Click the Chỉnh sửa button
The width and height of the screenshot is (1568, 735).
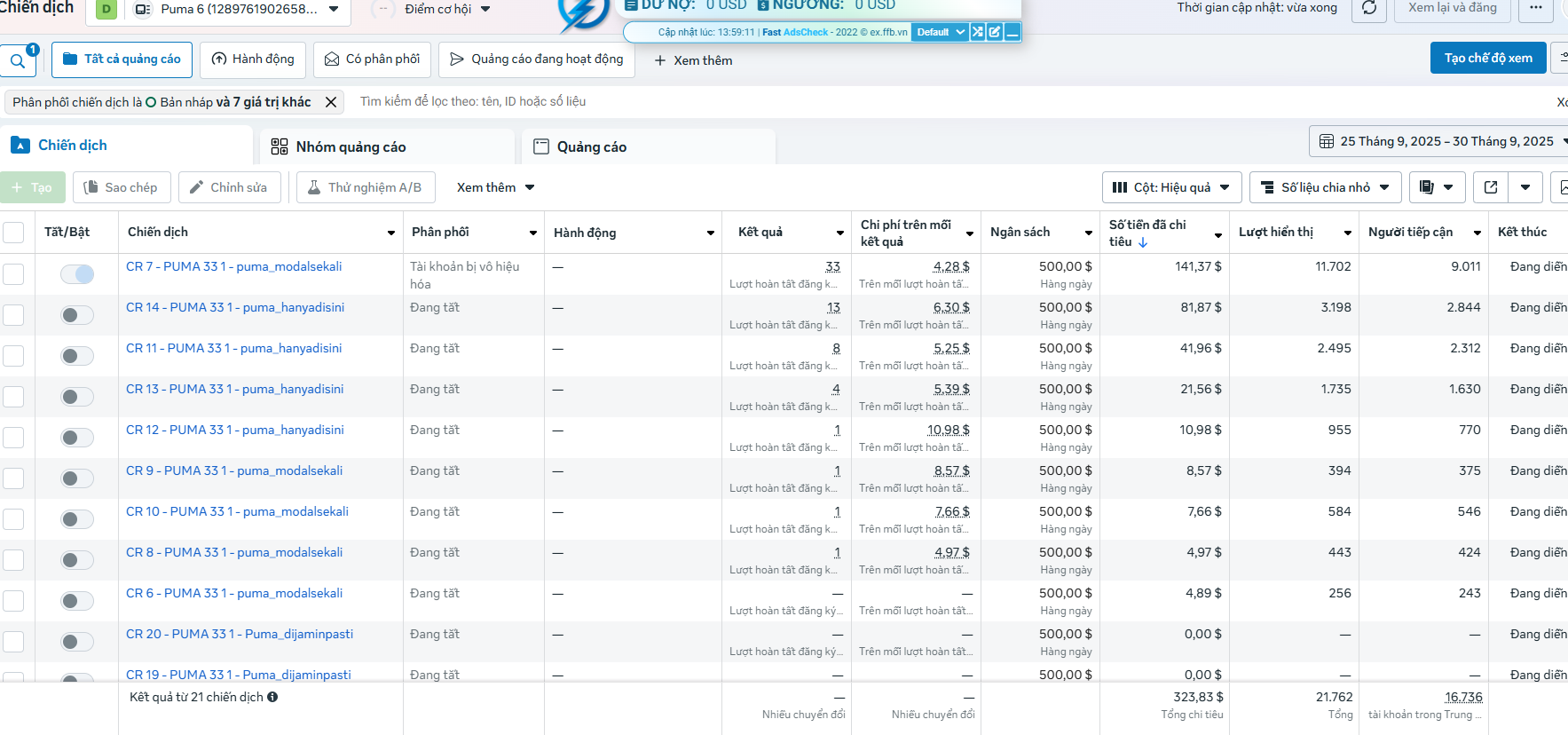point(229,187)
